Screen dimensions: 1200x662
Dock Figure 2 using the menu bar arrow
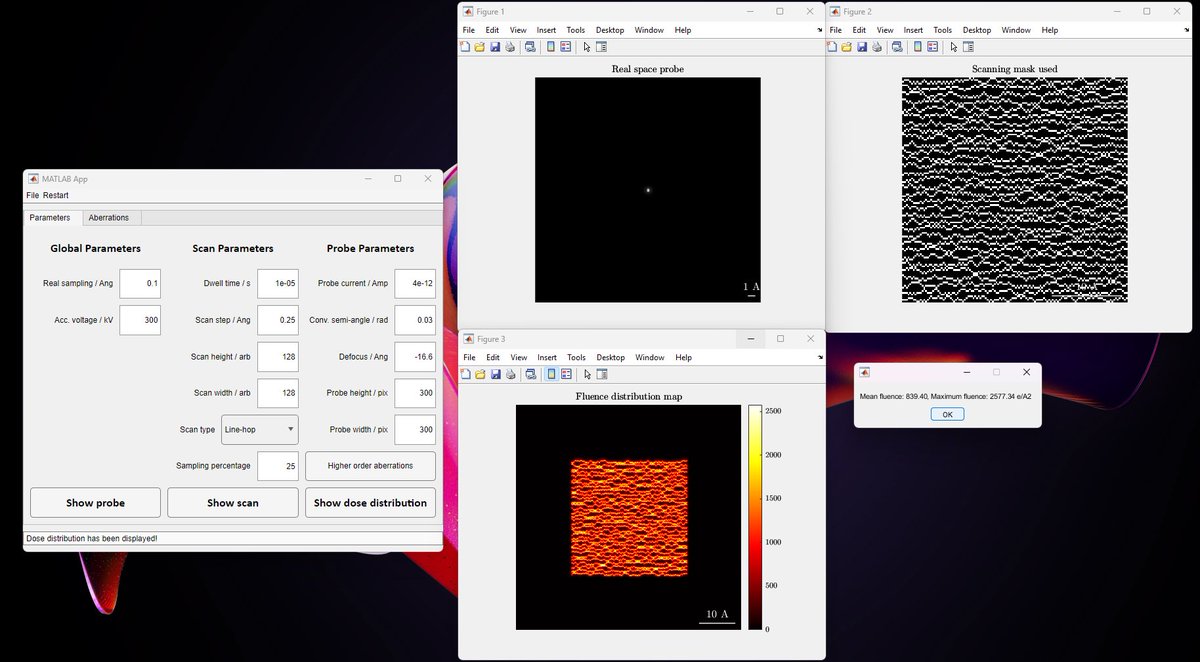[x=1186, y=30]
